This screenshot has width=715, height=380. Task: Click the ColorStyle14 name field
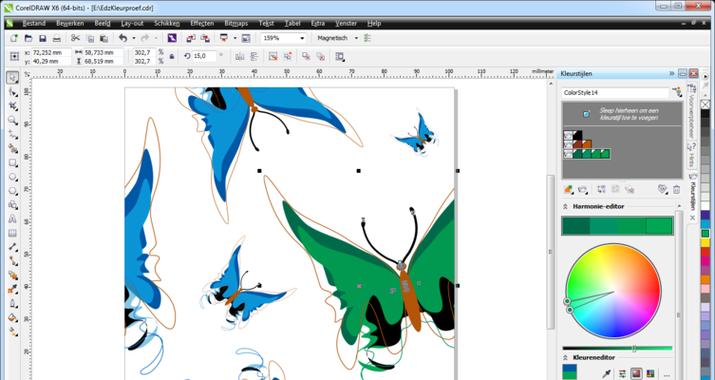tap(615, 93)
